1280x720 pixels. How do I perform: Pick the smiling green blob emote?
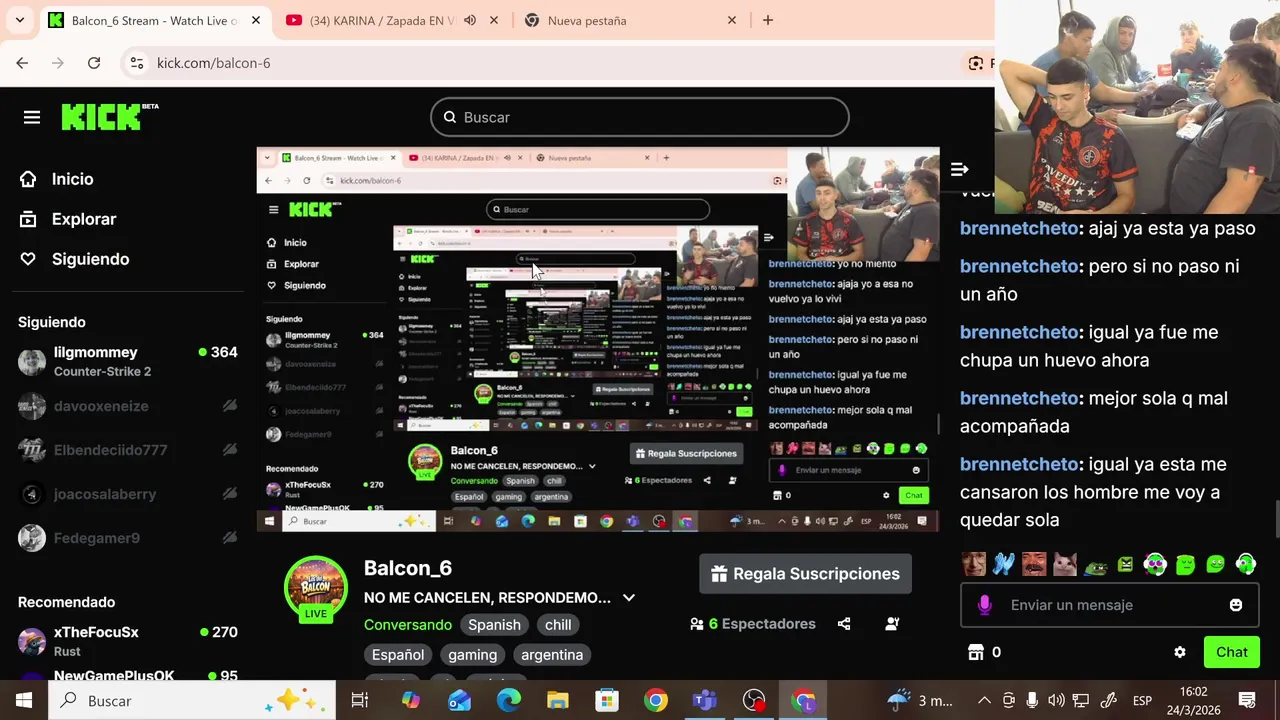coord(1216,564)
